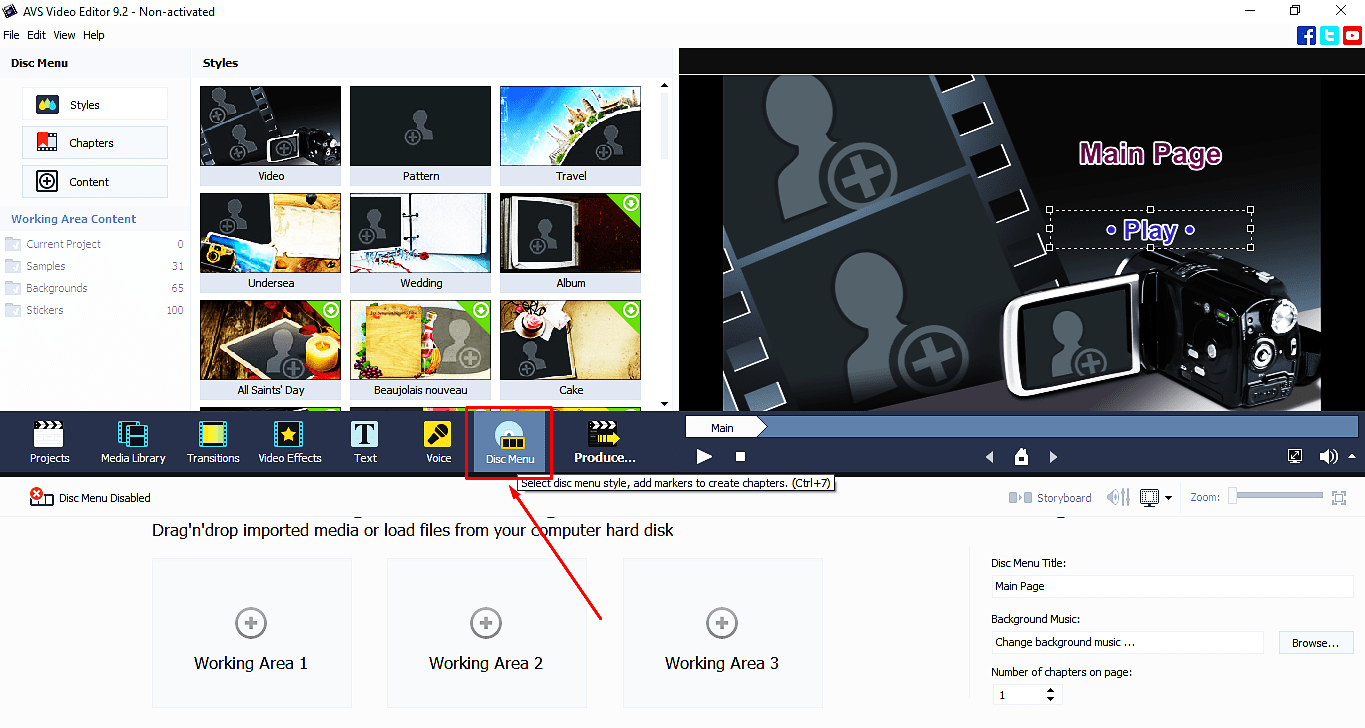Increase chapters count with the stepper arrow

pos(1050,690)
